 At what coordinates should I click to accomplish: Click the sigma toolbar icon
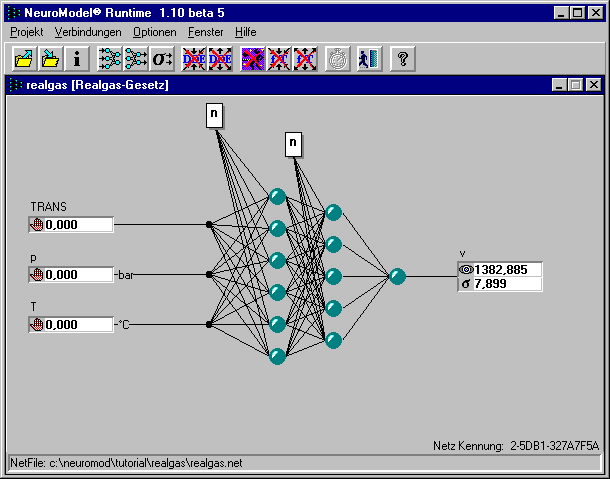point(163,59)
